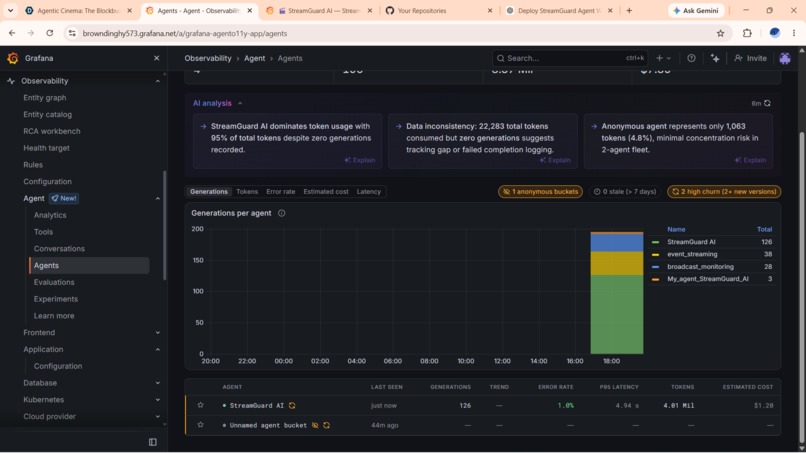Screen dimensions: 806x453
Task: Toggle the 2 high churn filter
Action: click(724, 192)
